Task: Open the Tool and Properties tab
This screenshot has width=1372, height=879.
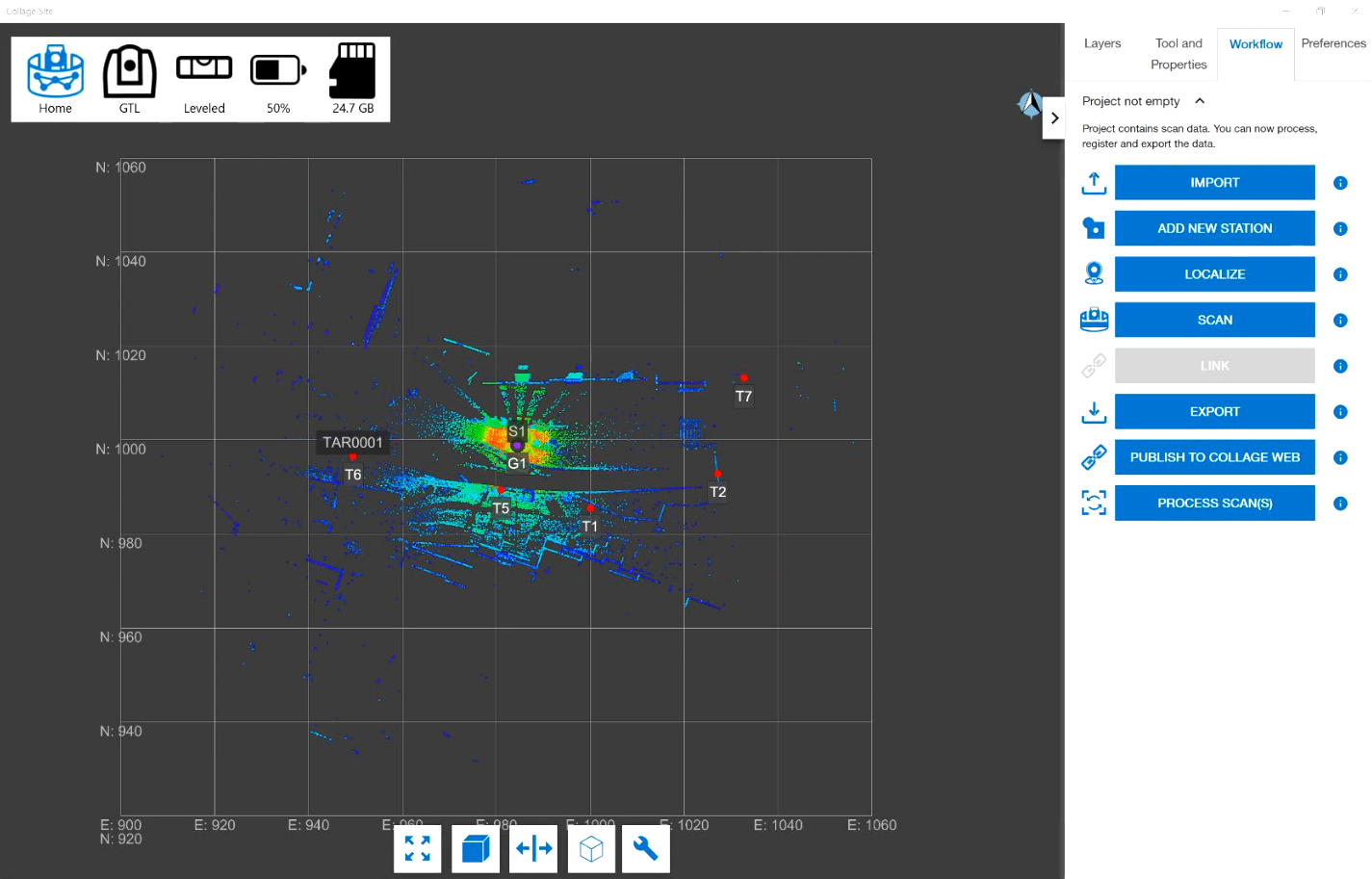Action: (1178, 54)
